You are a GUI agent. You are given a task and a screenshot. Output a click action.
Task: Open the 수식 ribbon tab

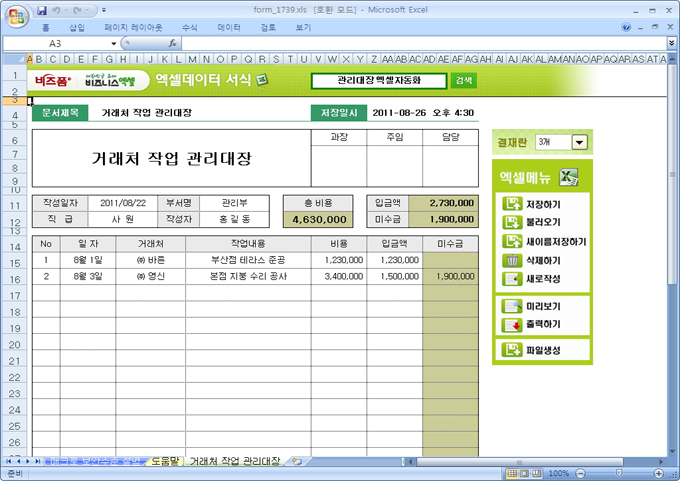pos(190,28)
